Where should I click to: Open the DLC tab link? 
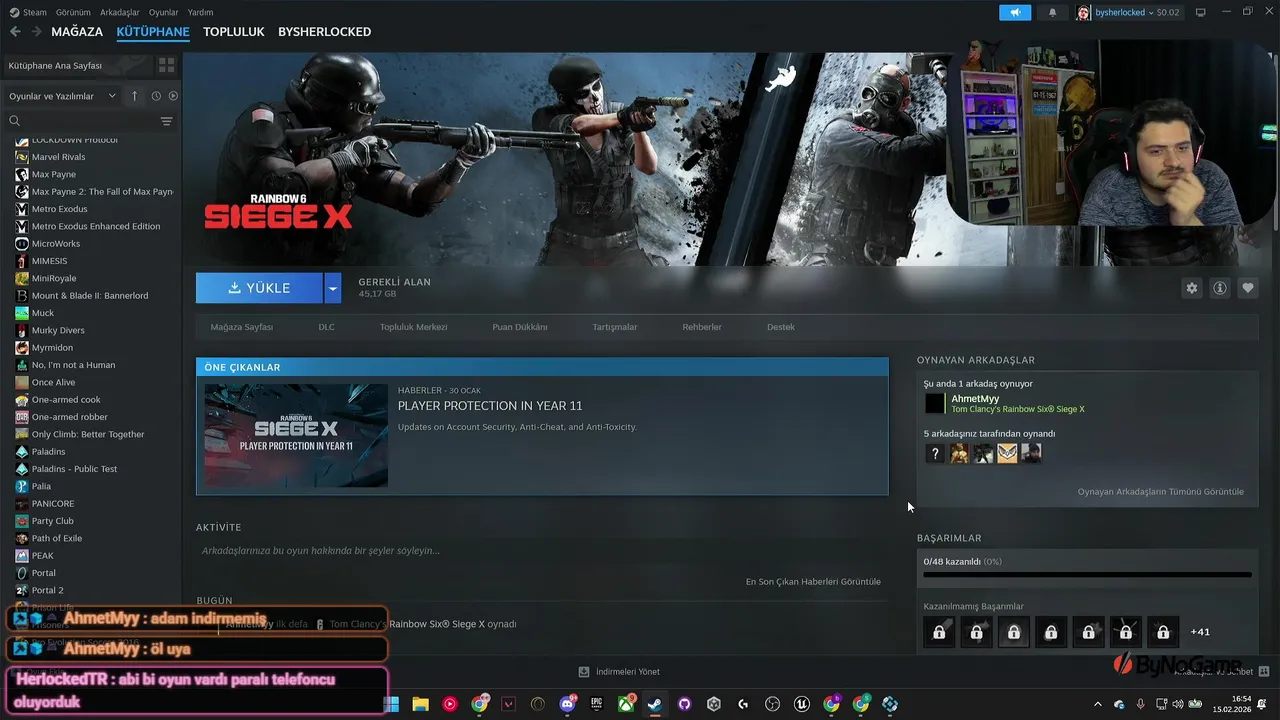click(327, 327)
